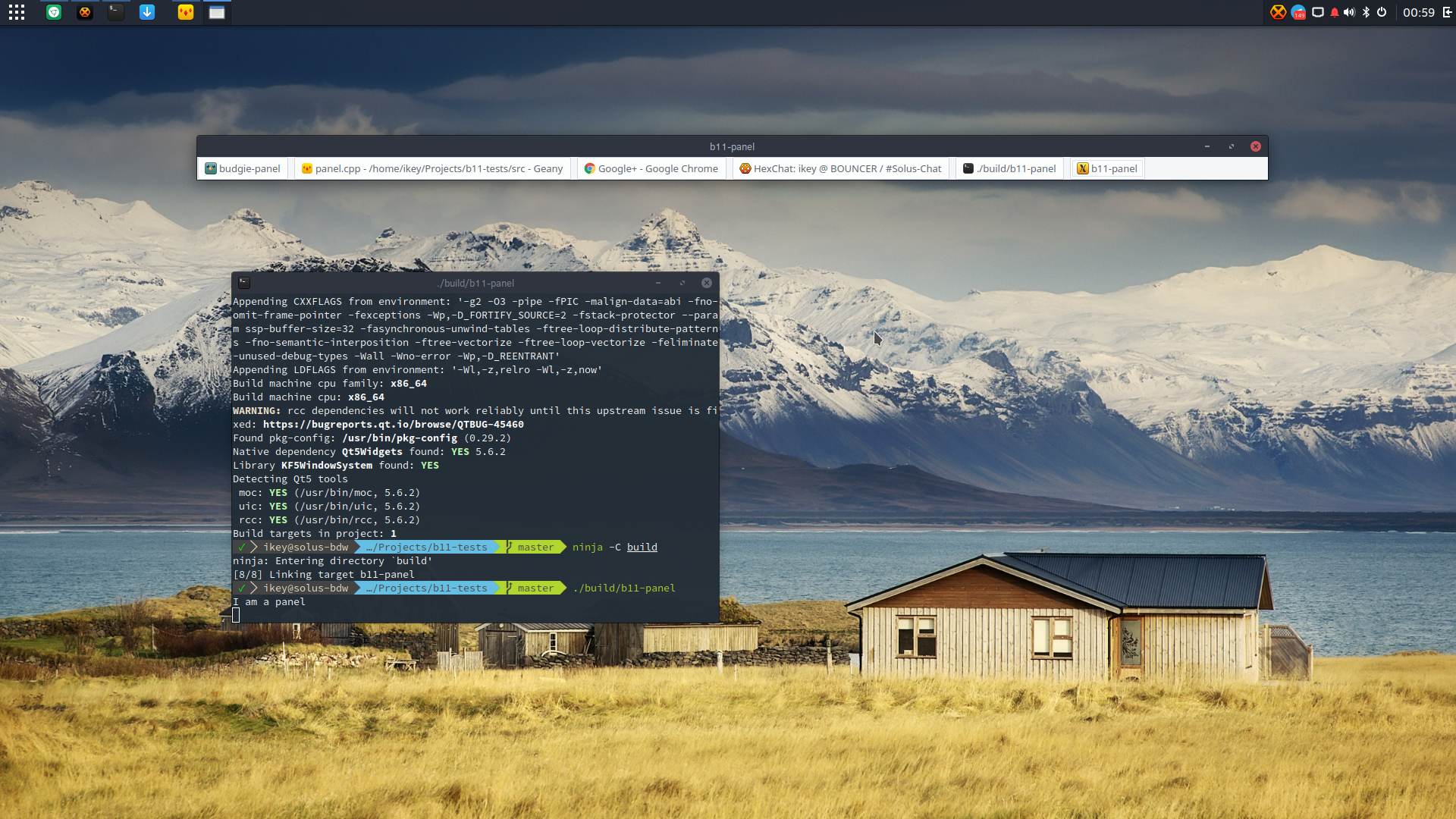The image size is (1456, 819).
Task: Click the HexChat tray icon
Action: (x=1279, y=12)
